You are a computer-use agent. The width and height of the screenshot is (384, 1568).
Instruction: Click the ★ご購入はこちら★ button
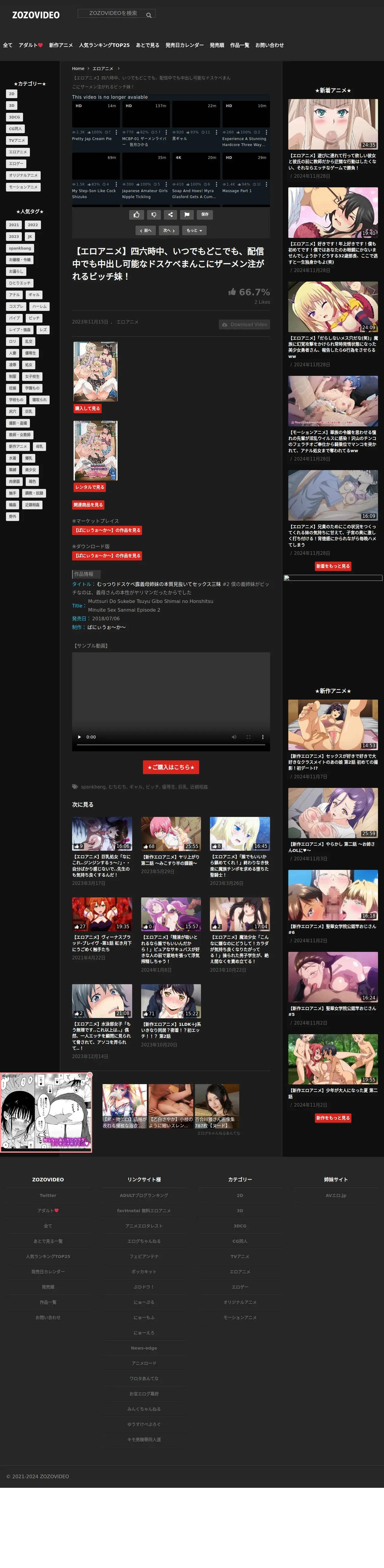click(x=171, y=768)
